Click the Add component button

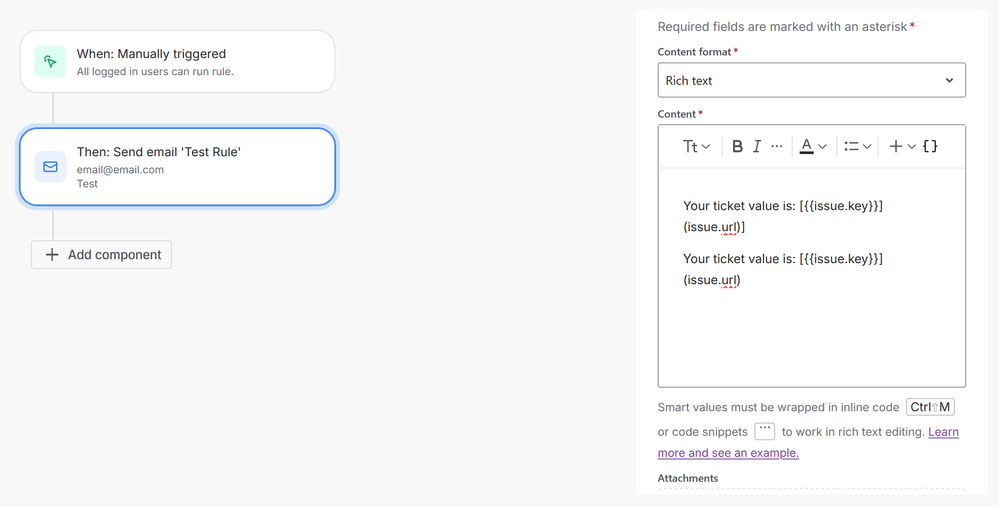102,255
